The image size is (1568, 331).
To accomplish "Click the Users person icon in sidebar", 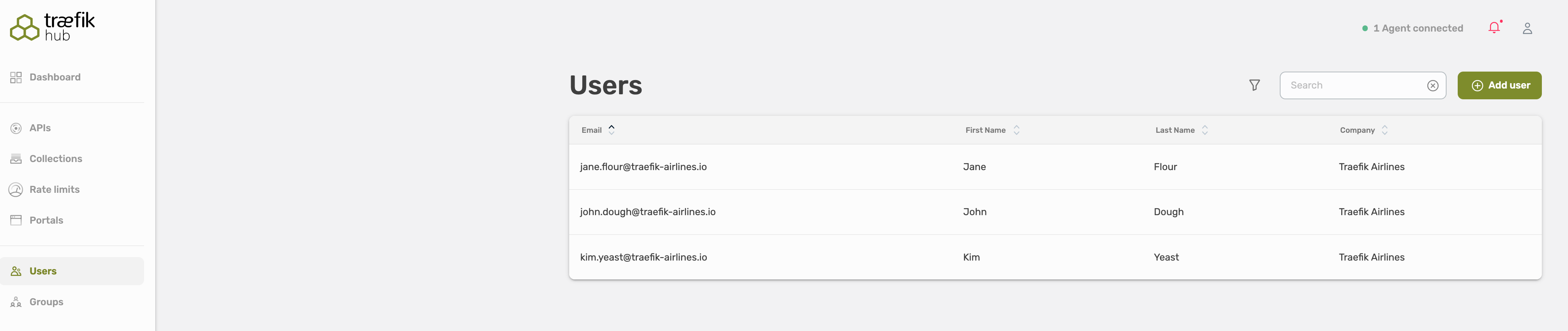I will tap(15, 271).
